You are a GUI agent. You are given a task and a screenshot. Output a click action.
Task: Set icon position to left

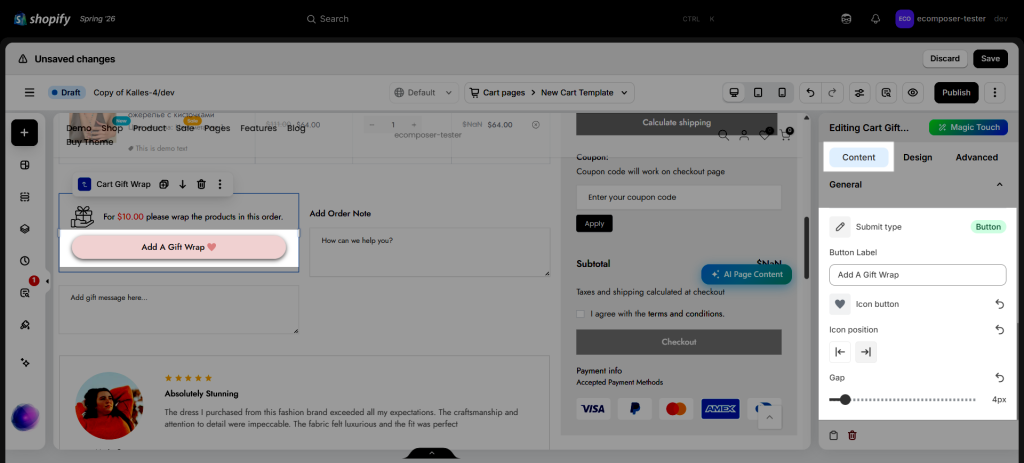click(840, 352)
